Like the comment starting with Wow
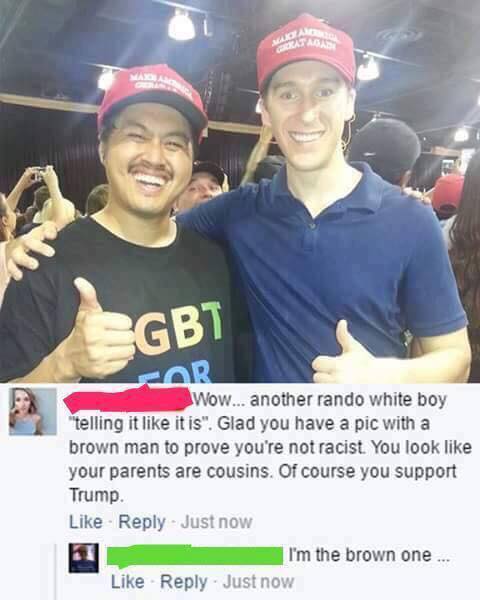This screenshot has width=480, height=600. click(x=86, y=522)
